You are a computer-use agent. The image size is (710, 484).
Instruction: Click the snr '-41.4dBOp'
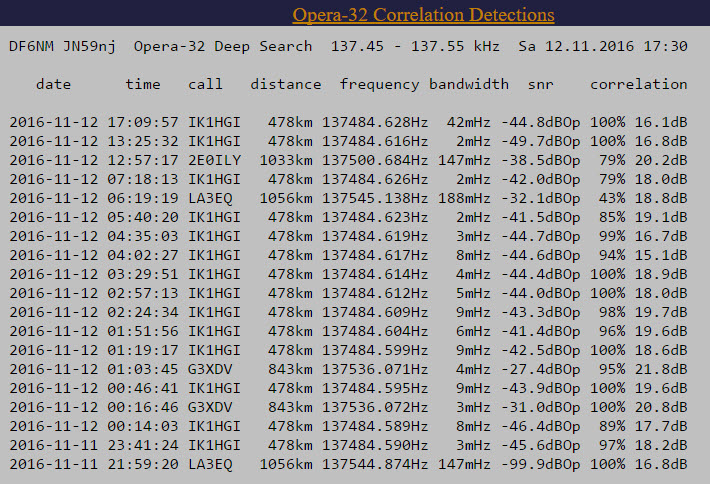(541, 331)
